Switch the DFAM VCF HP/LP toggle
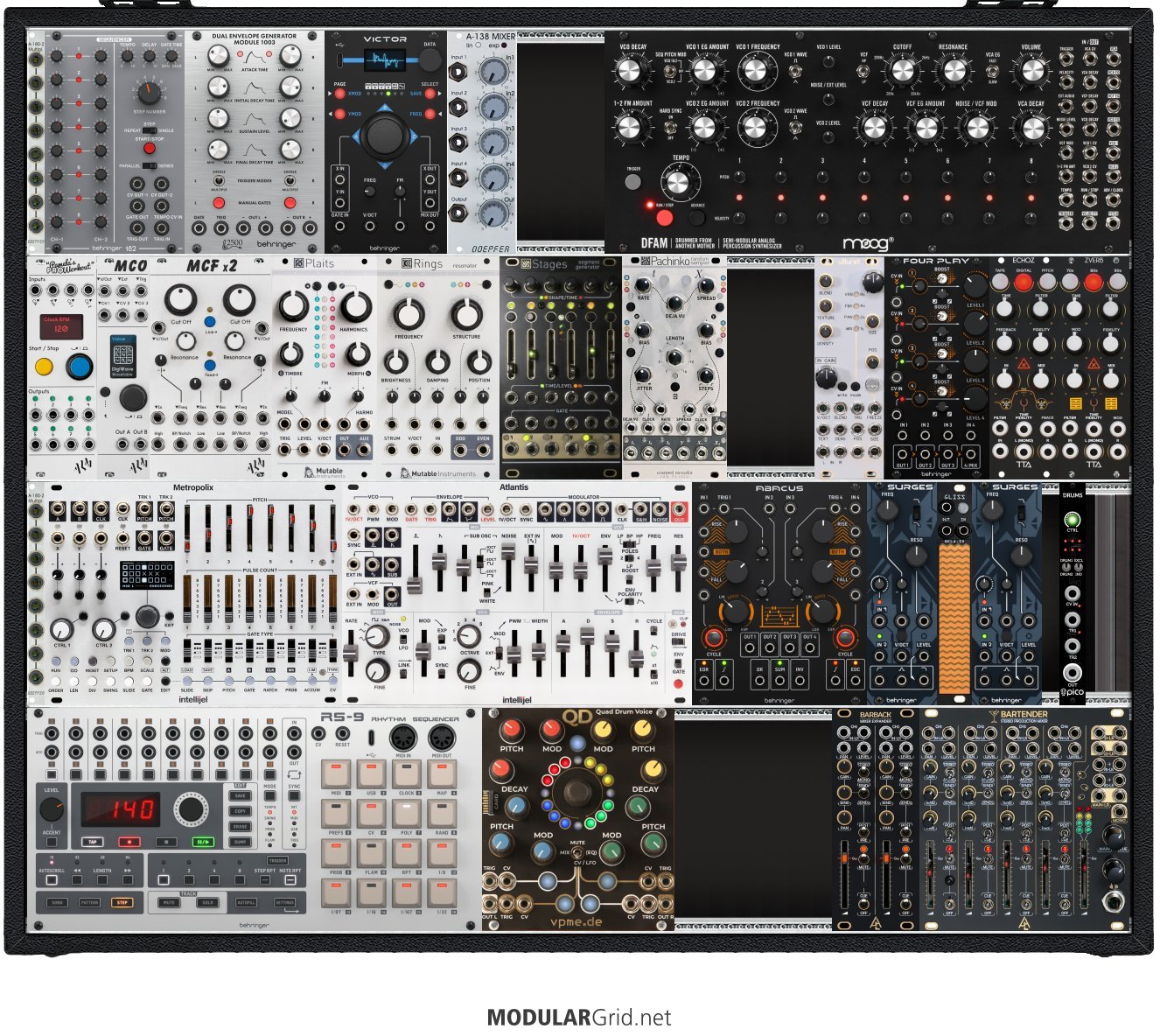The image size is (1160, 1036). point(863,72)
